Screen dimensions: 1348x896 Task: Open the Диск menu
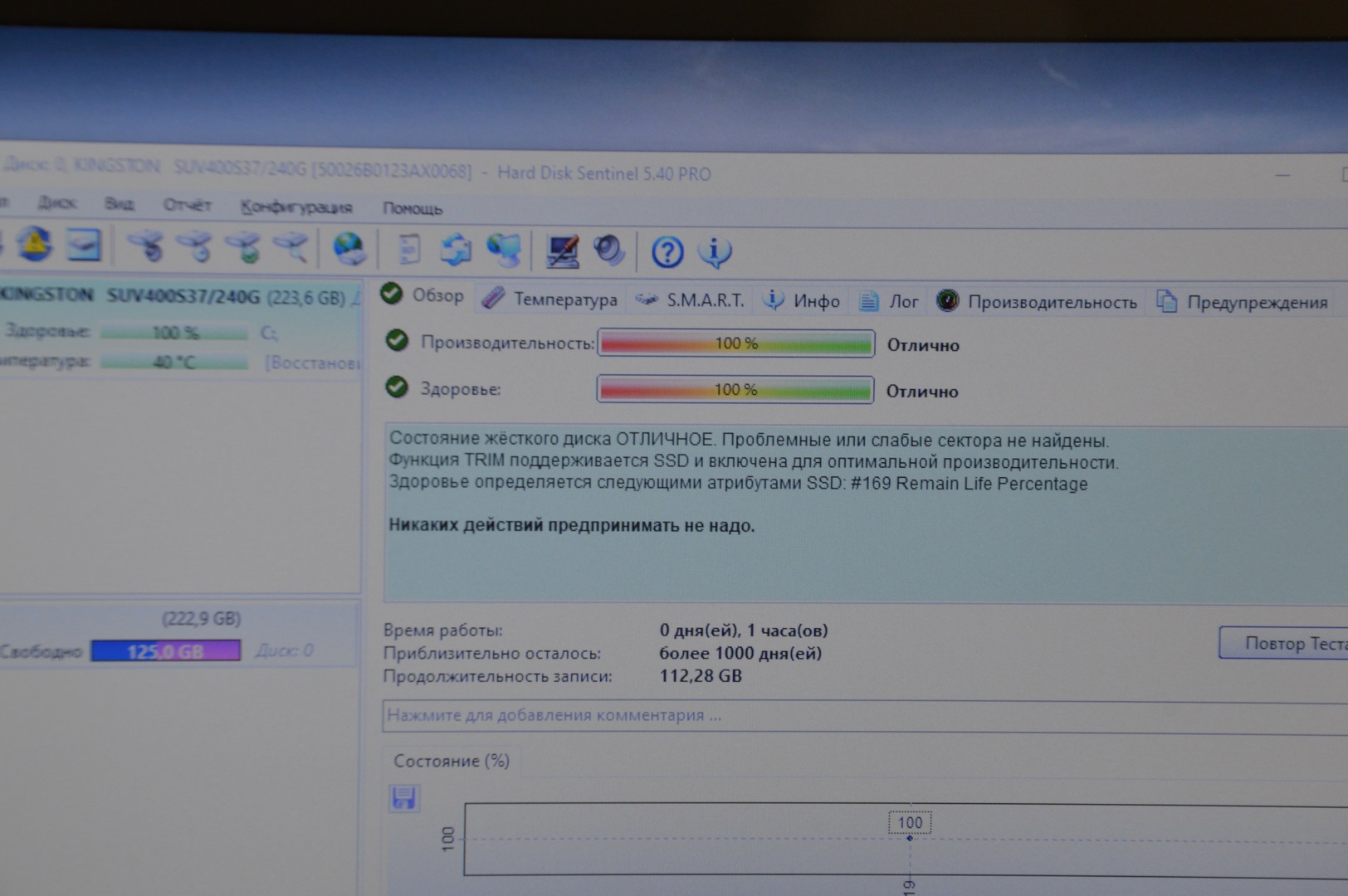56,203
